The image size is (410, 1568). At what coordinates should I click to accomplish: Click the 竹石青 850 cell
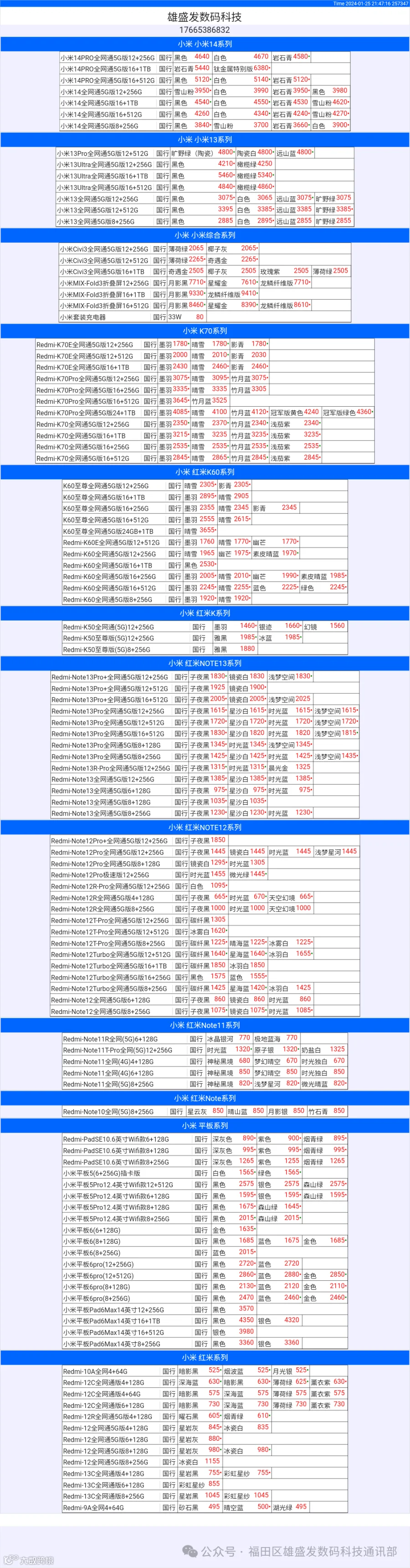click(x=327, y=1112)
